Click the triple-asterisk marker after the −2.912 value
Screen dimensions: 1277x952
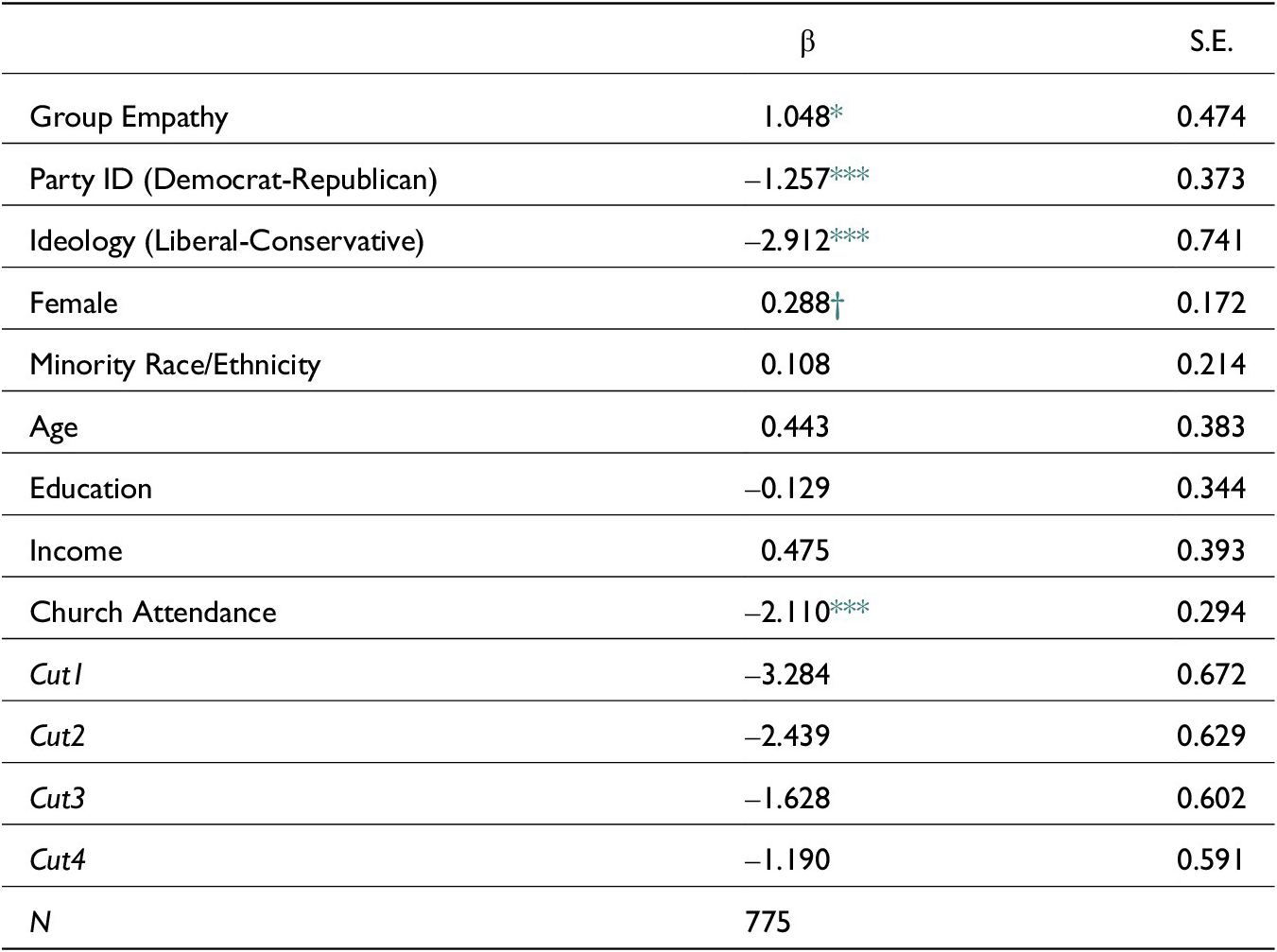[850, 237]
